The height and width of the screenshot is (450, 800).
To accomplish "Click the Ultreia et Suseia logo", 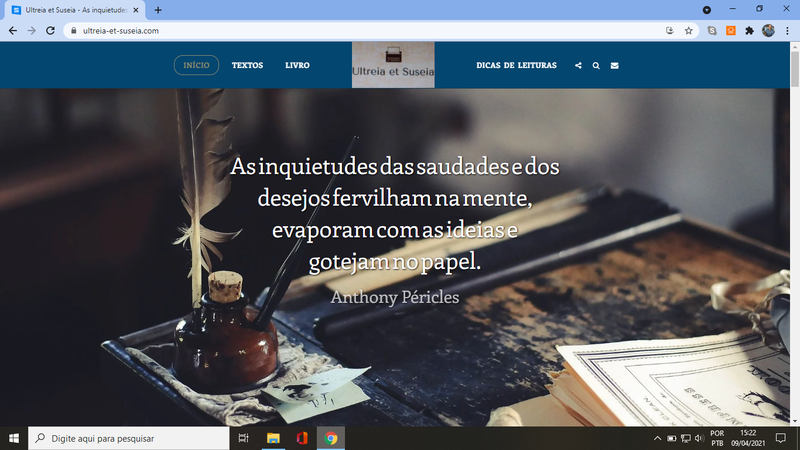I will coord(393,65).
